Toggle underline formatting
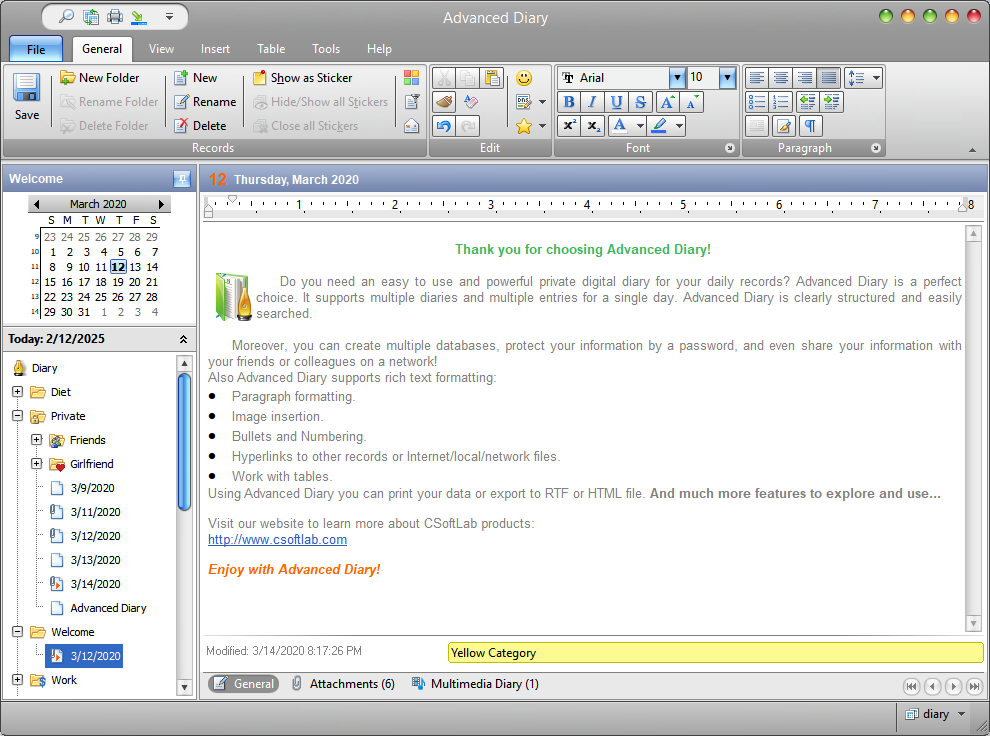 [616, 102]
